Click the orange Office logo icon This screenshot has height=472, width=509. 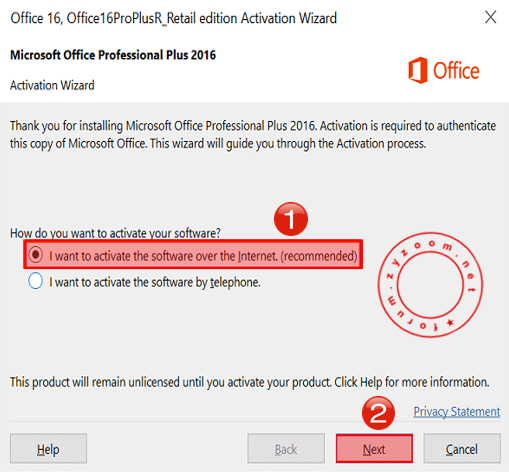point(418,70)
